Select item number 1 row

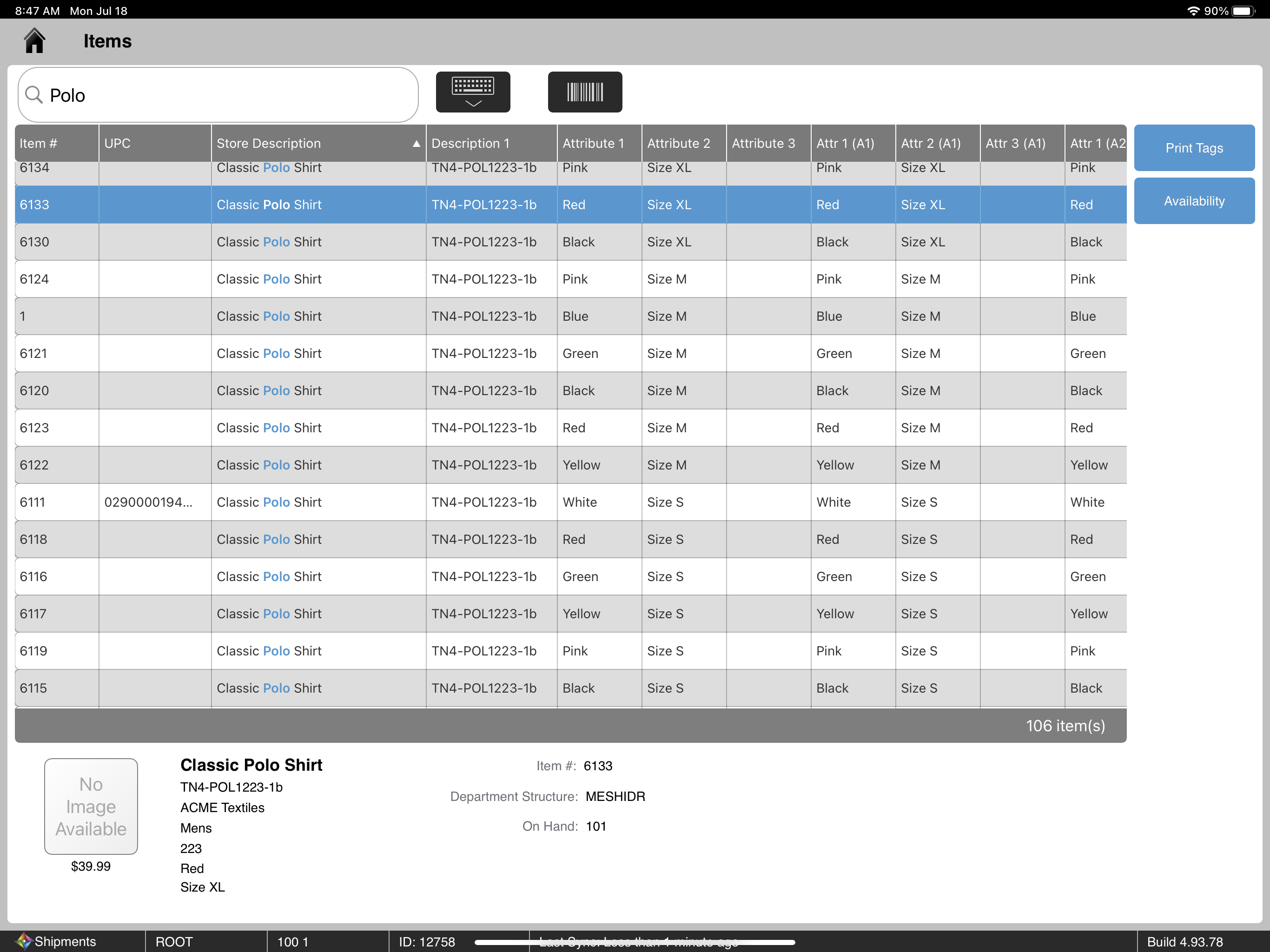[x=571, y=317]
